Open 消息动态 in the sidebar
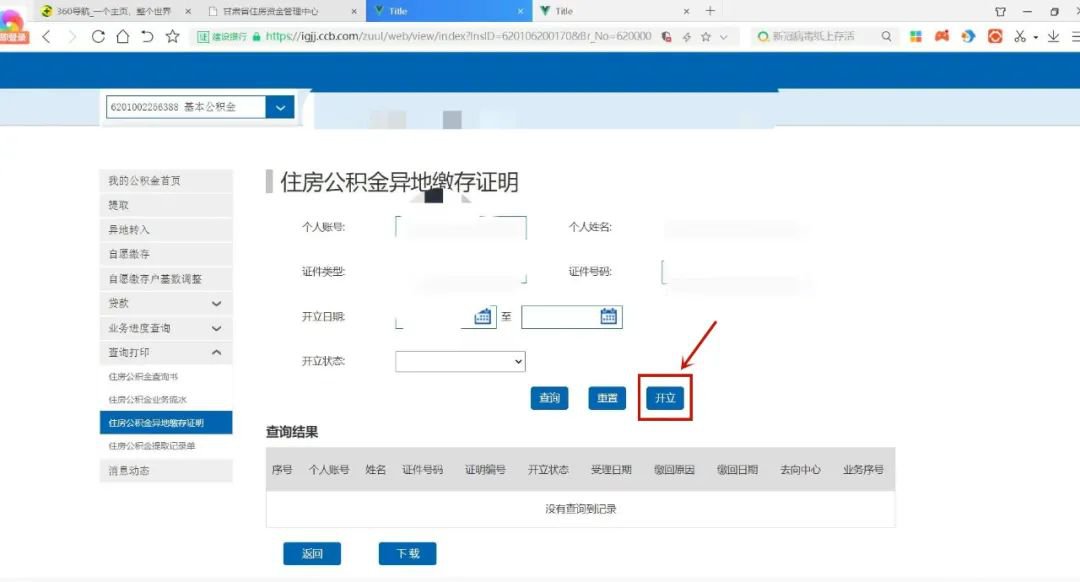Image resolution: width=1080 pixels, height=582 pixels. (166, 470)
